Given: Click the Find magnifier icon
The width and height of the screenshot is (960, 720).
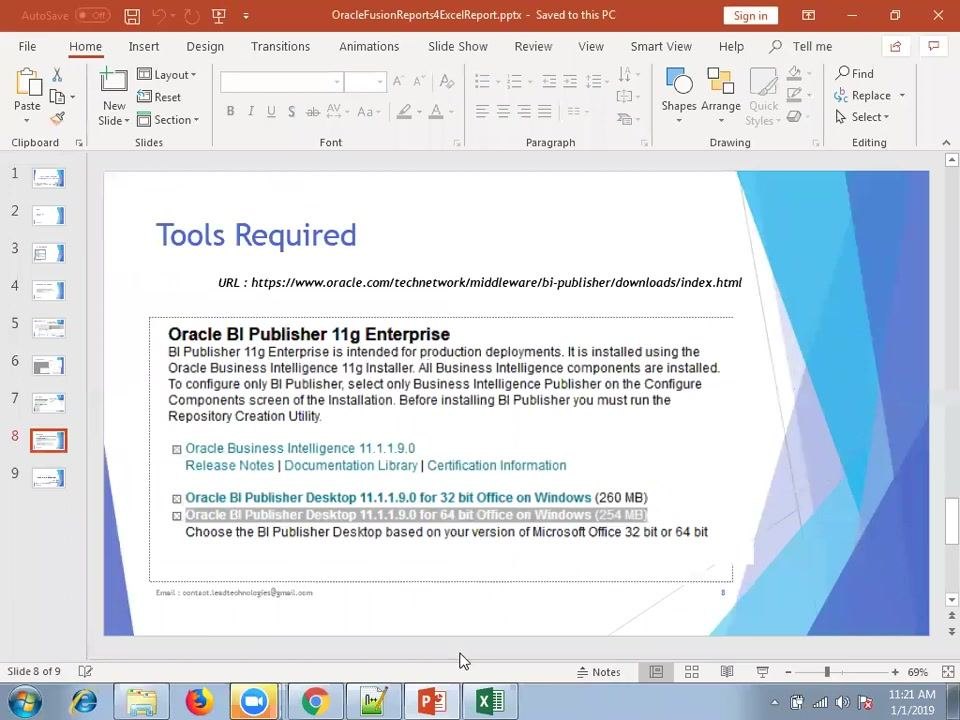Looking at the screenshot, I should tap(842, 73).
